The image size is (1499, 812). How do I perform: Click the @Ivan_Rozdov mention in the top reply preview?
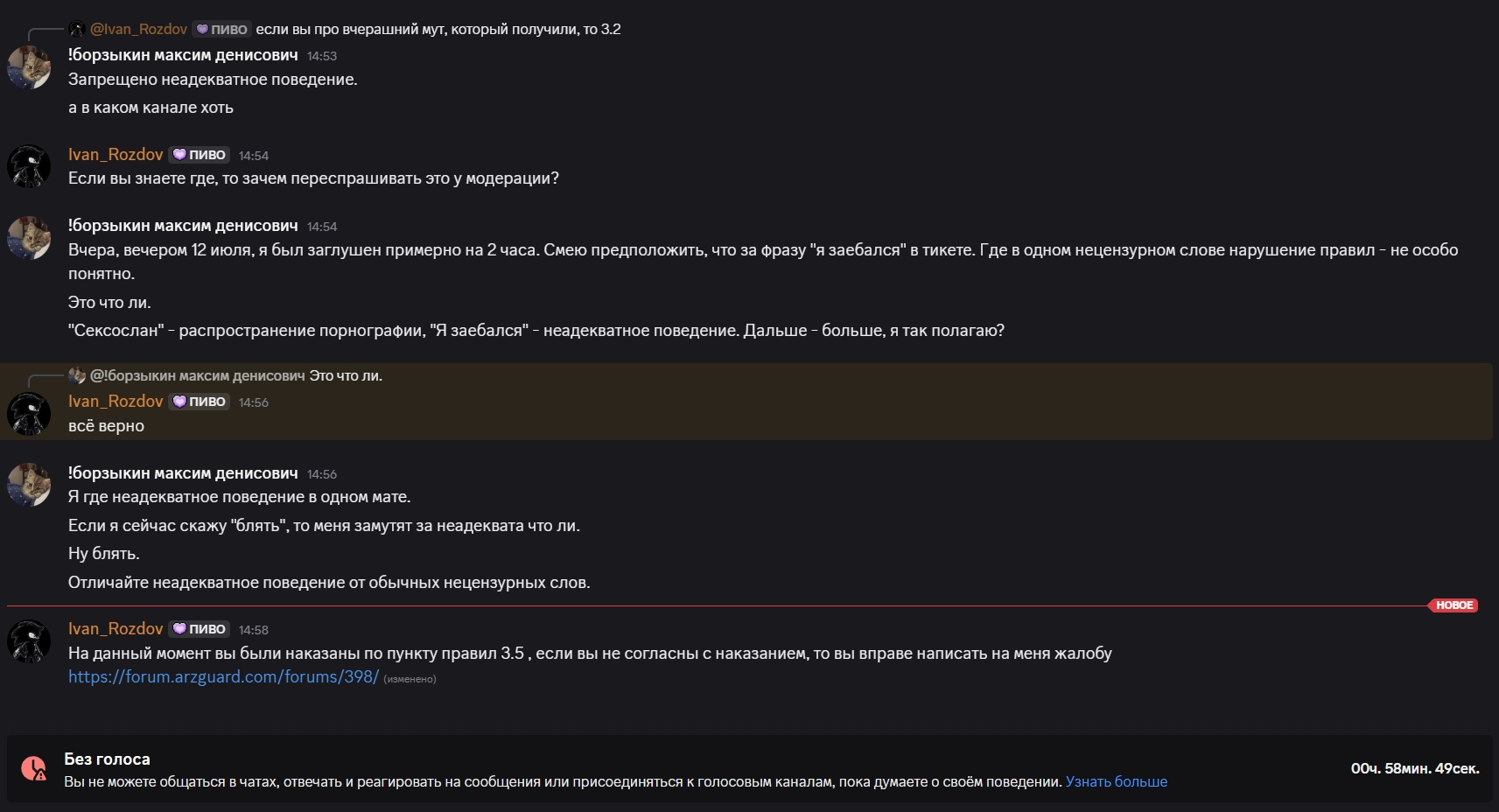click(x=138, y=29)
